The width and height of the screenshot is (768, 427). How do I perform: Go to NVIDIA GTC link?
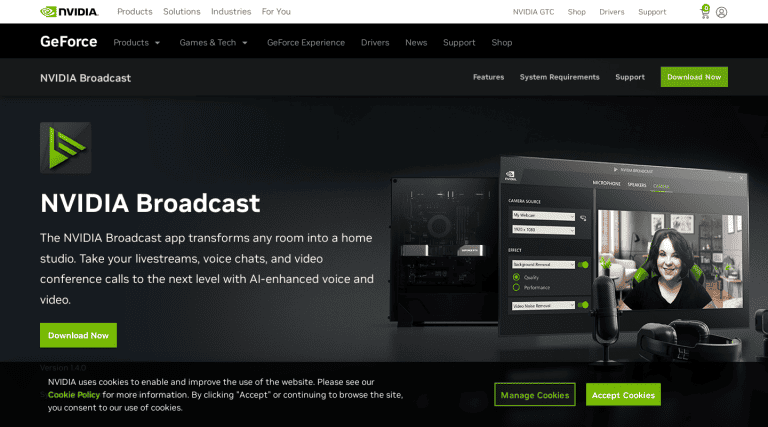pyautogui.click(x=533, y=12)
